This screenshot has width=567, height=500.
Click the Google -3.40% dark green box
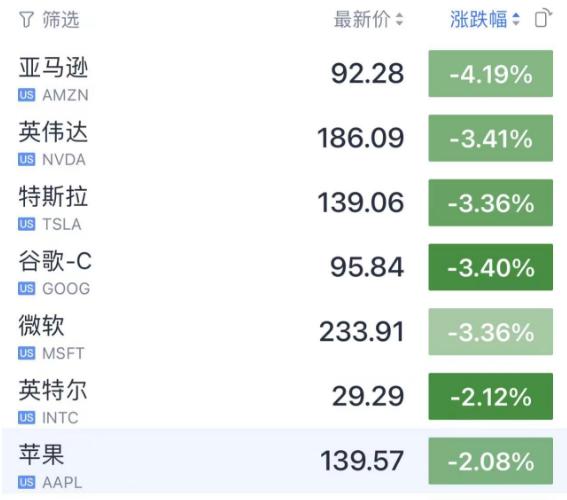491,267
